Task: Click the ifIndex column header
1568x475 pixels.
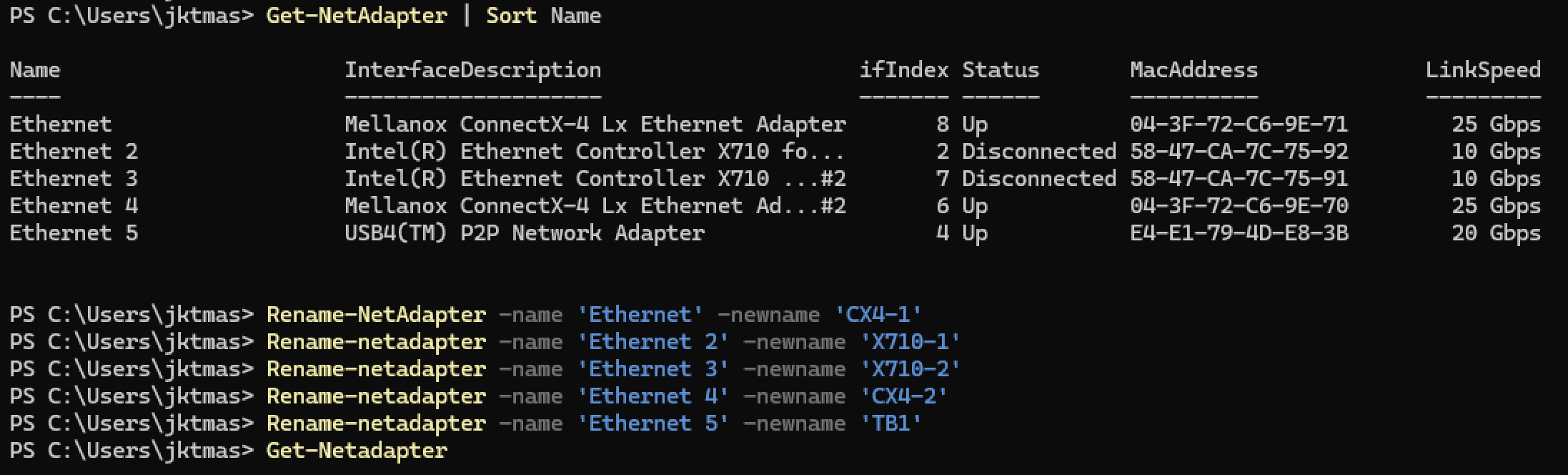Action: [903, 70]
